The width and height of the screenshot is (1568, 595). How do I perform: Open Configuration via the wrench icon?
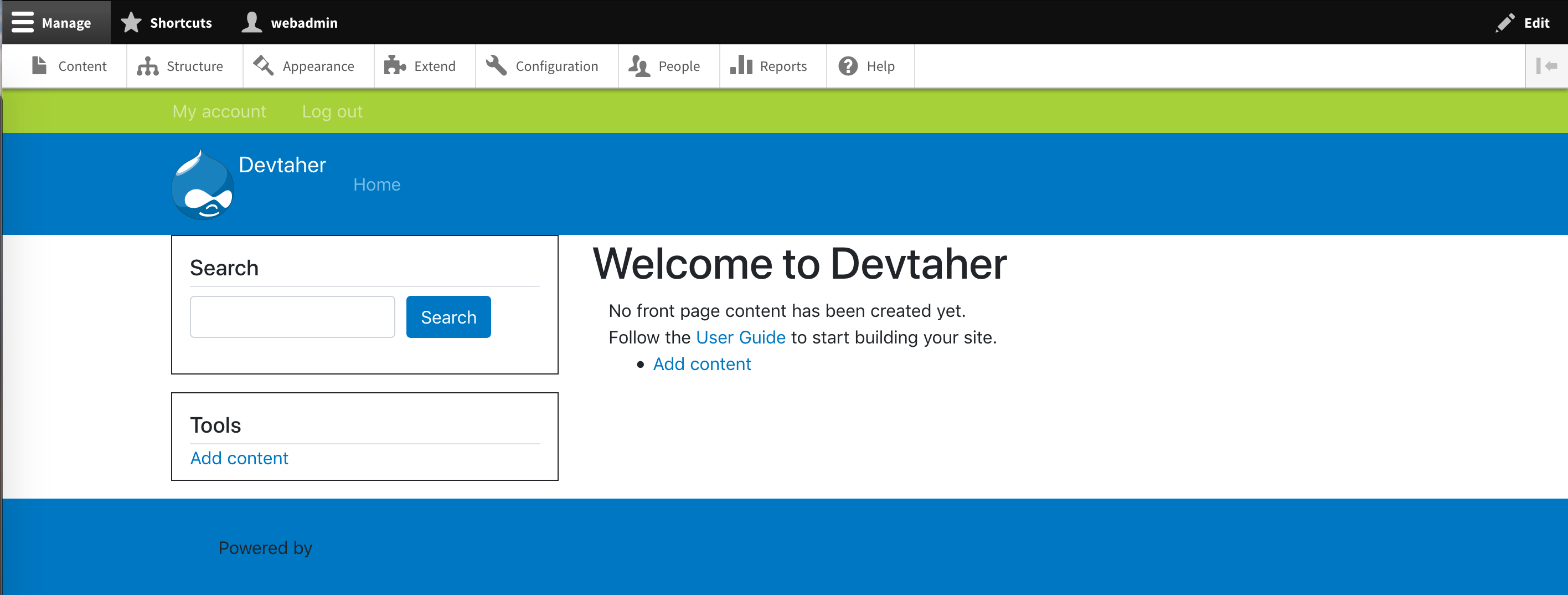[496, 66]
